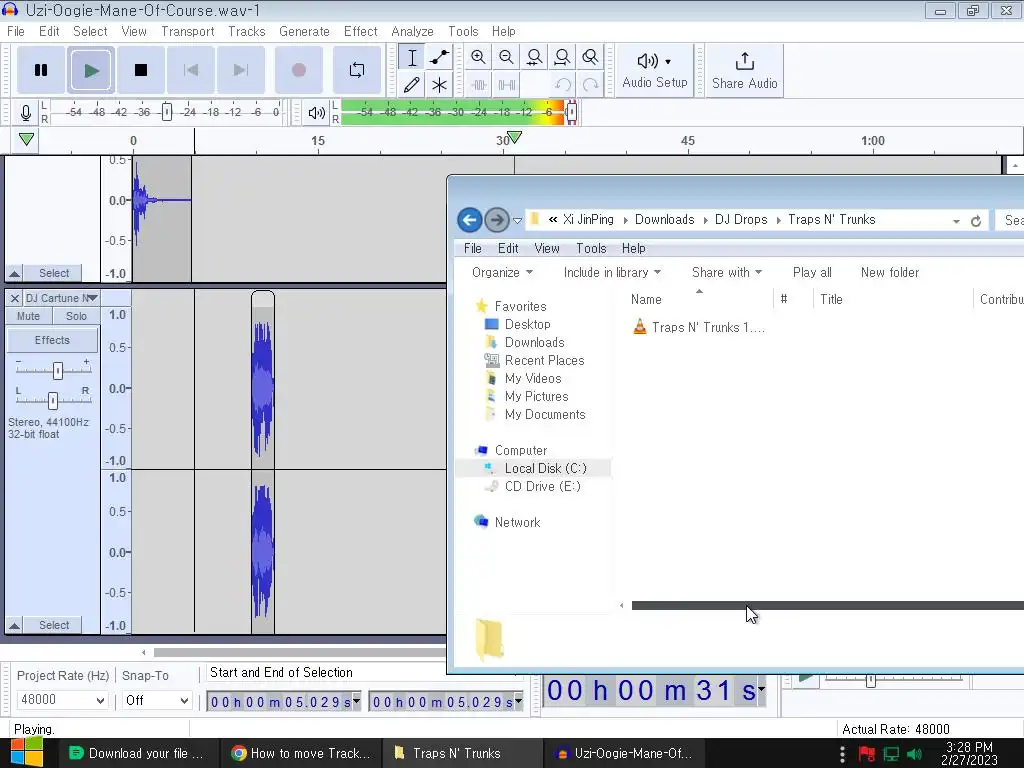Click the Undo arrow icon
The height and width of the screenshot is (768, 1024).
(x=562, y=85)
